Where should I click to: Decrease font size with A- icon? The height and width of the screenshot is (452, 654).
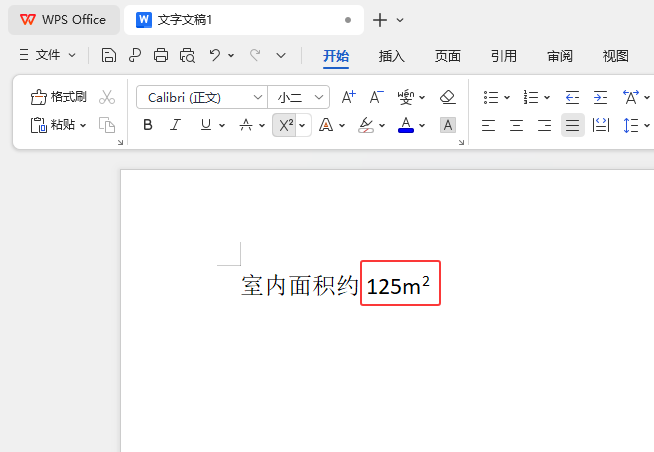point(377,97)
